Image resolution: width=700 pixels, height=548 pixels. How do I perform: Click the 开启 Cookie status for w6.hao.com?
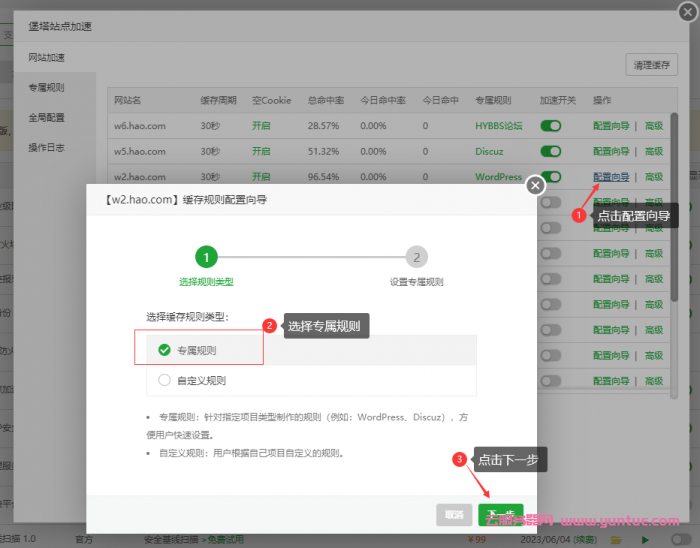coord(261,126)
